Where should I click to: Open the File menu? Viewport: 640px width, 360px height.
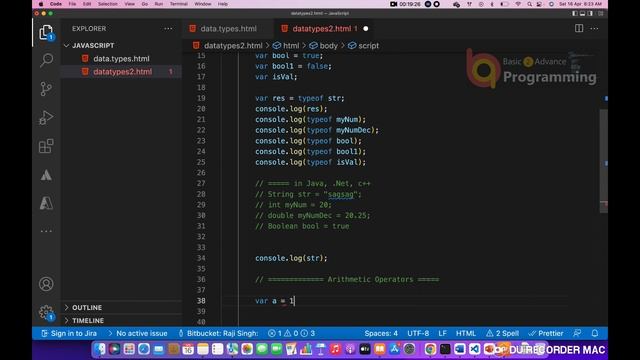[72, 4]
